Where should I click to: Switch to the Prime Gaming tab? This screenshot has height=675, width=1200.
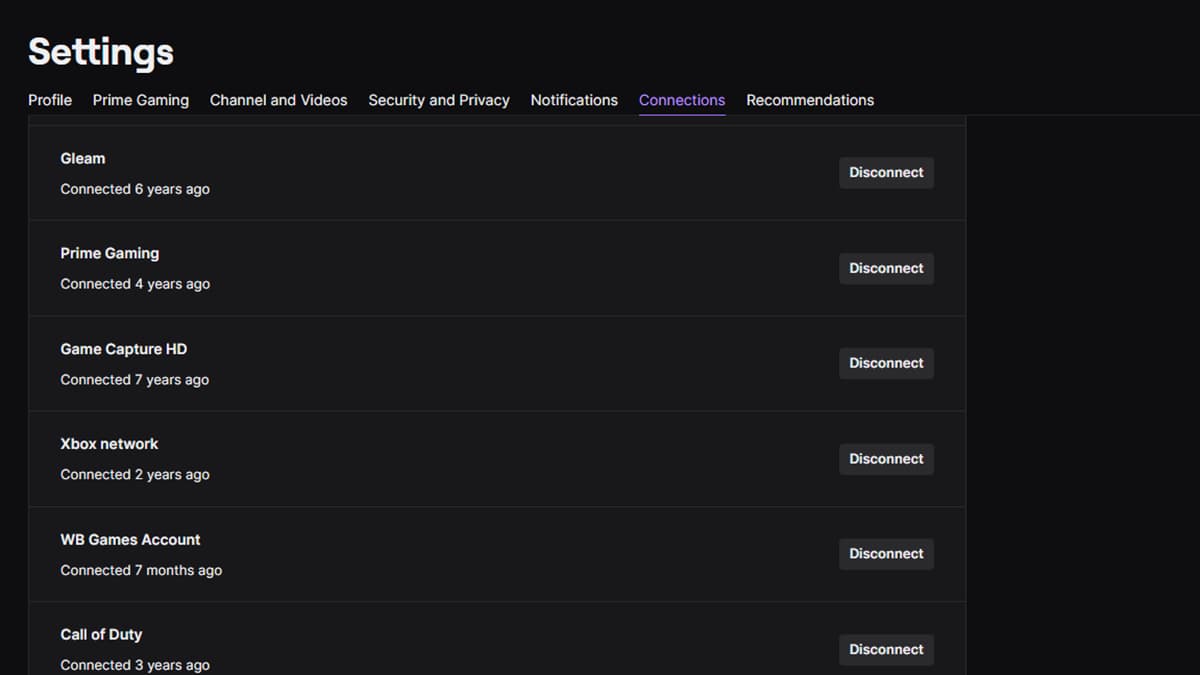[140, 100]
